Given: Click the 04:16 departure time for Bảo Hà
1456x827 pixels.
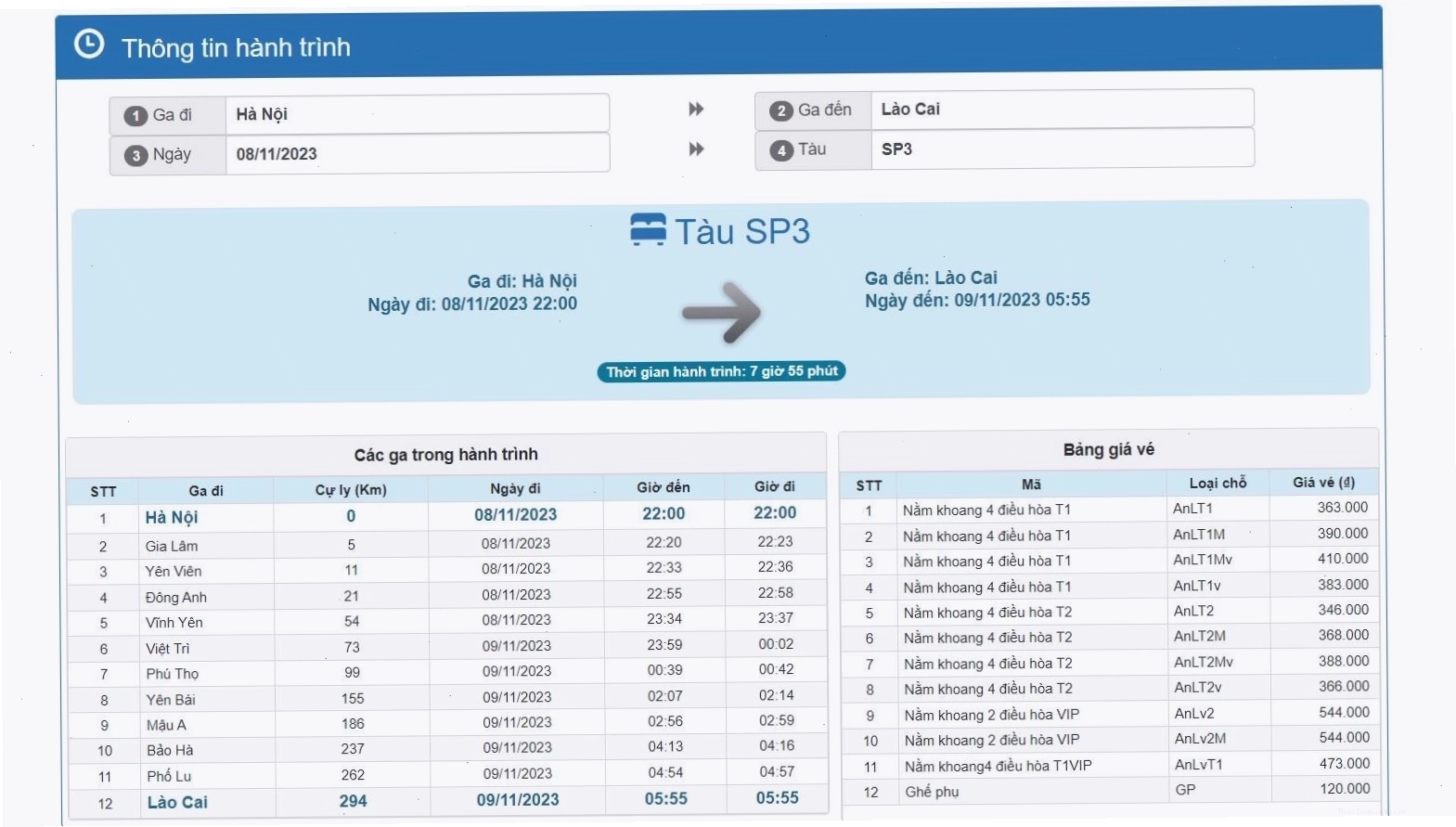Looking at the screenshot, I should [777, 745].
